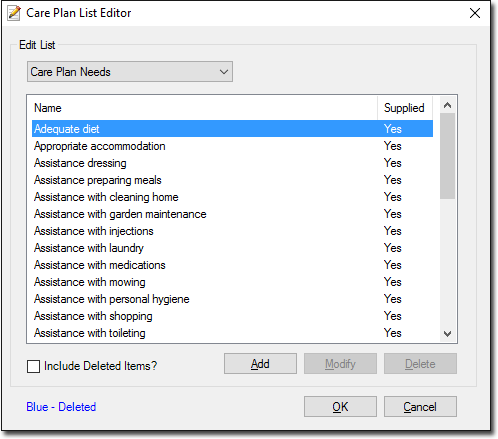Click the pencil notepad icon in title bar
The height and width of the screenshot is (439, 498).
(14, 13)
